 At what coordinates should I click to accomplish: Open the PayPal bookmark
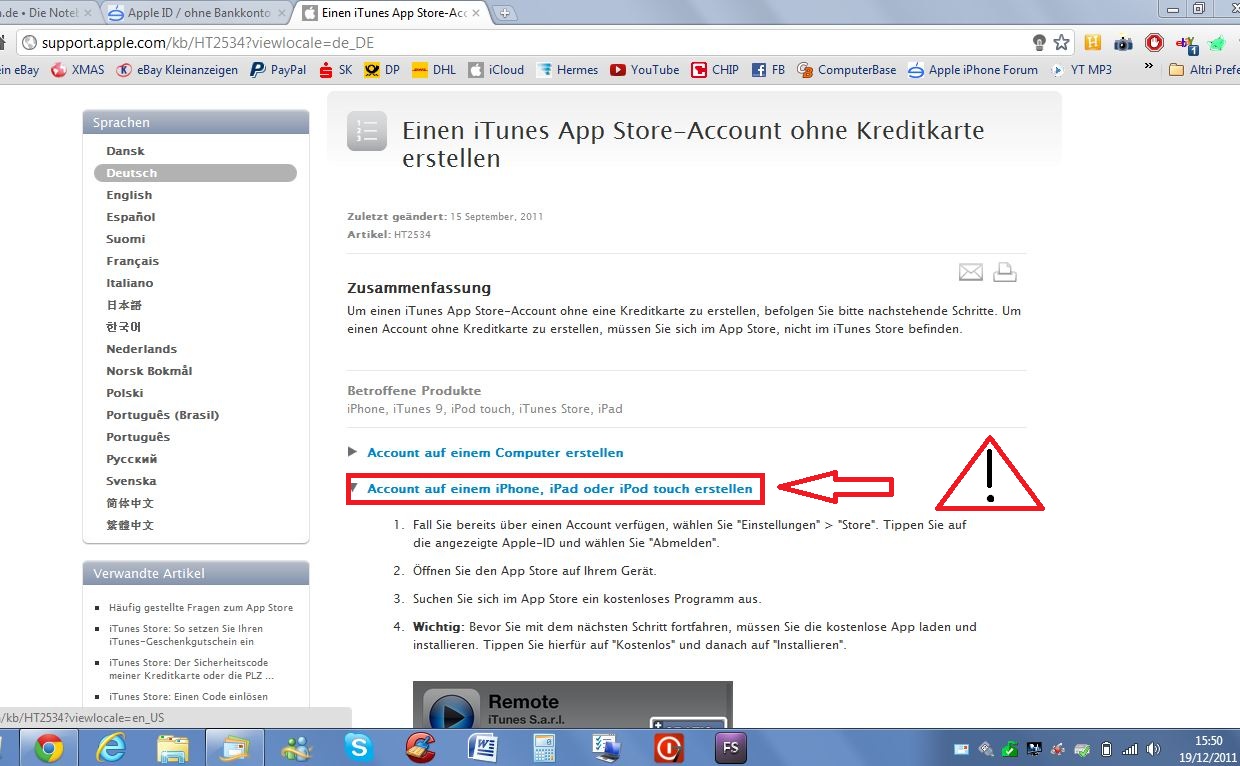278,70
